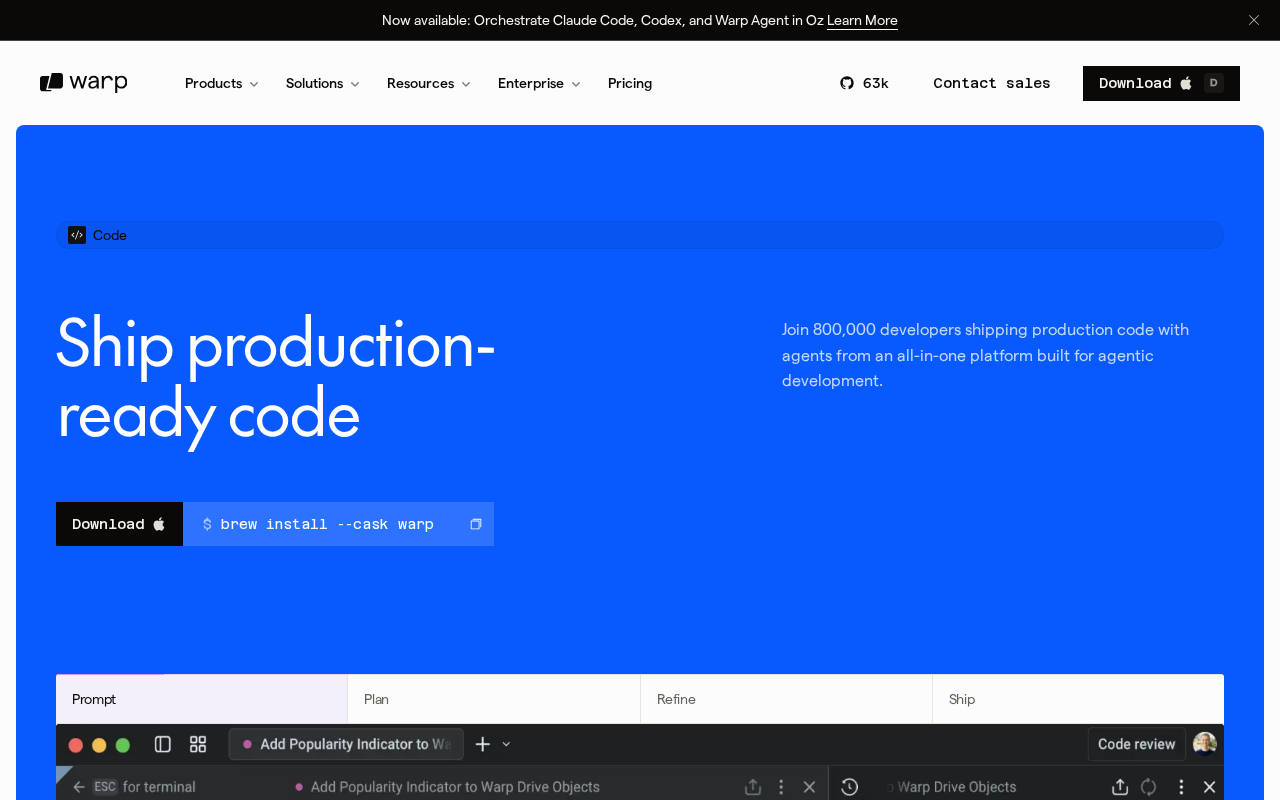Open the grid view icon in Warp window
This screenshot has height=800, width=1280.
[198, 744]
